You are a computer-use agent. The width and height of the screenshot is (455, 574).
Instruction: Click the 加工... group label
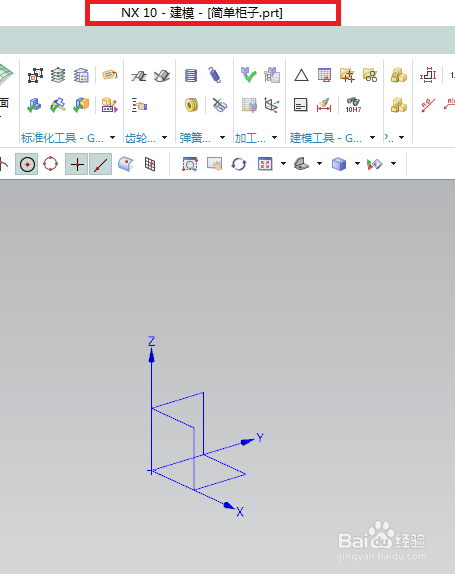250,138
